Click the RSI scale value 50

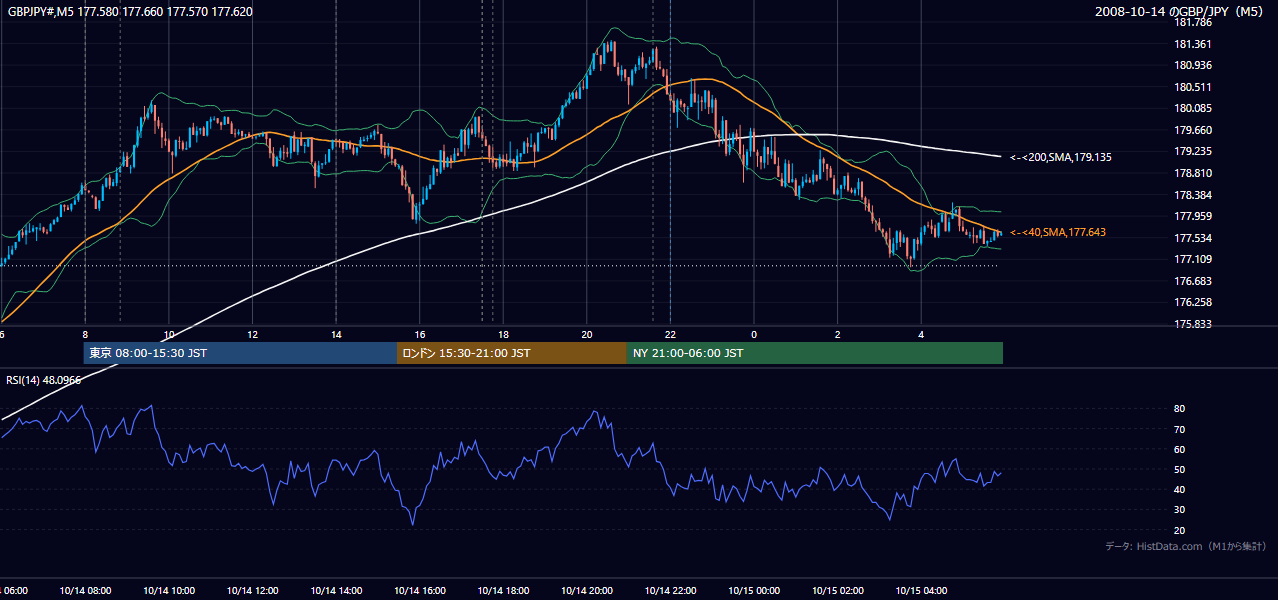(x=1179, y=469)
